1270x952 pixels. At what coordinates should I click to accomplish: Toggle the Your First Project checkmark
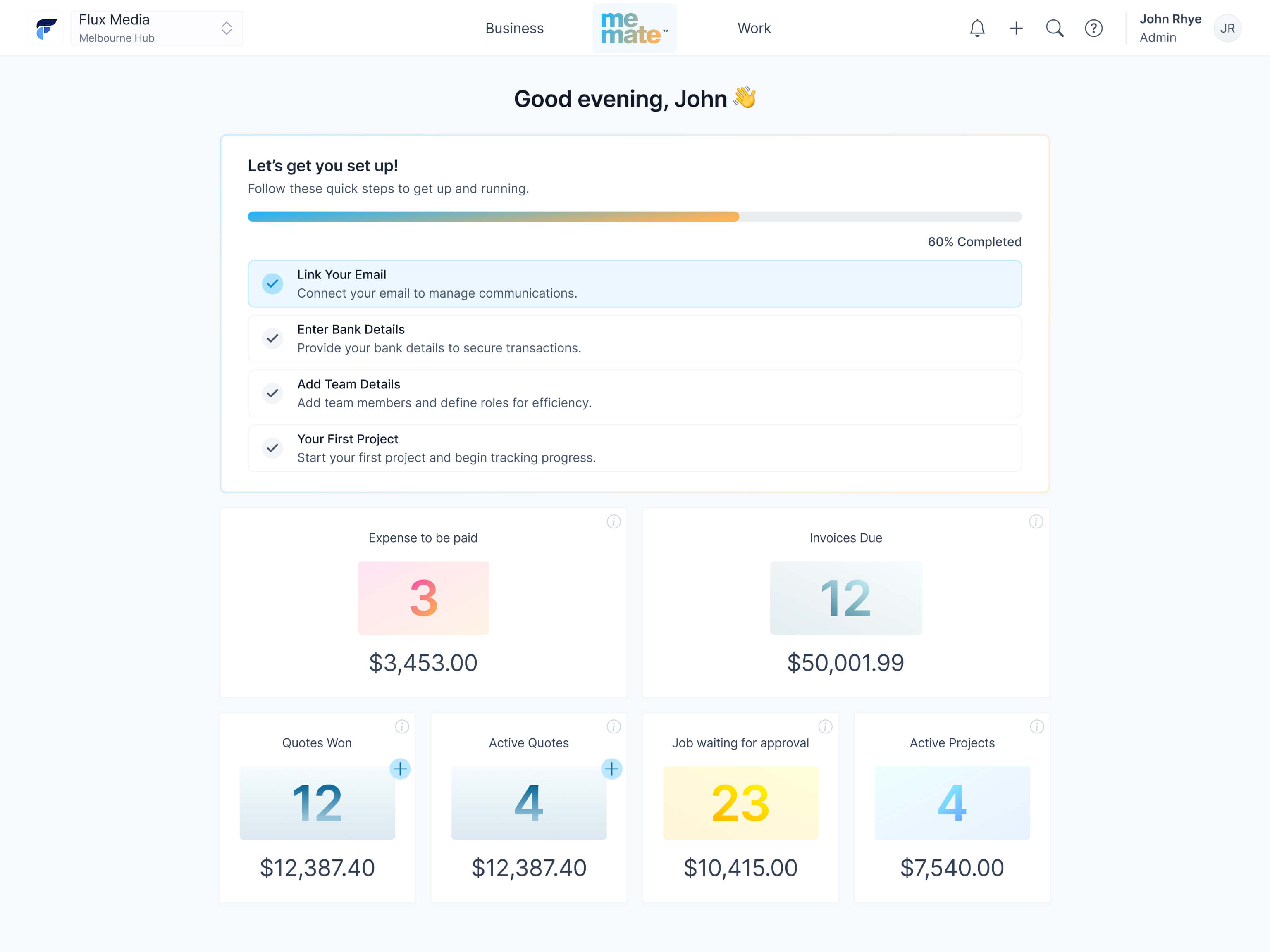click(273, 448)
